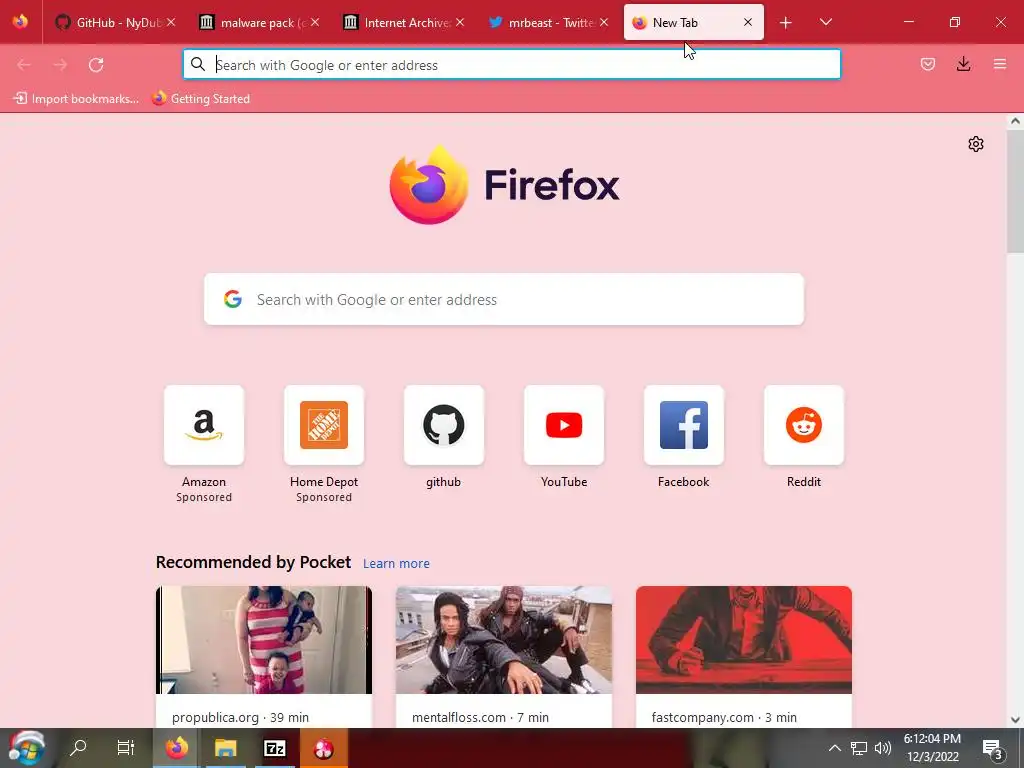Image resolution: width=1024 pixels, height=768 pixels.
Task: Open the notification action center
Action: [x=992, y=748]
